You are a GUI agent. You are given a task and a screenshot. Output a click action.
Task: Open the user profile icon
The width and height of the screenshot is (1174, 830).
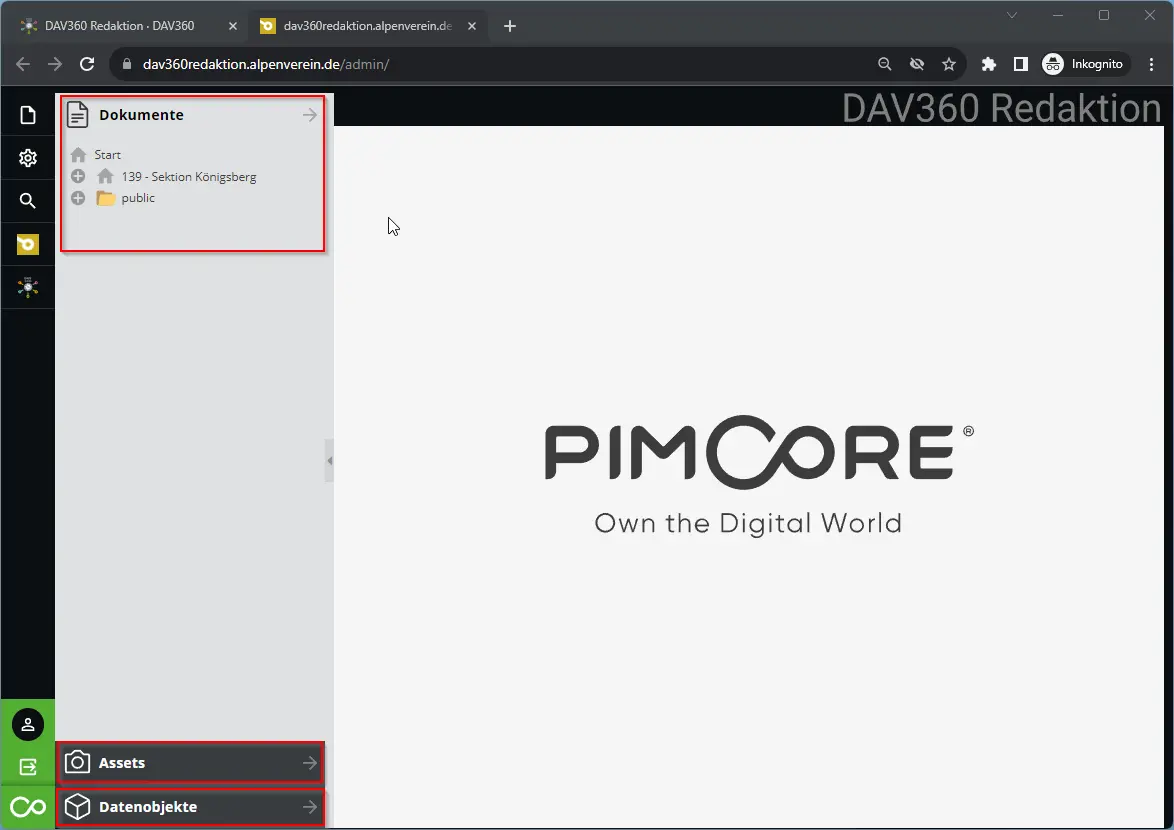28,725
